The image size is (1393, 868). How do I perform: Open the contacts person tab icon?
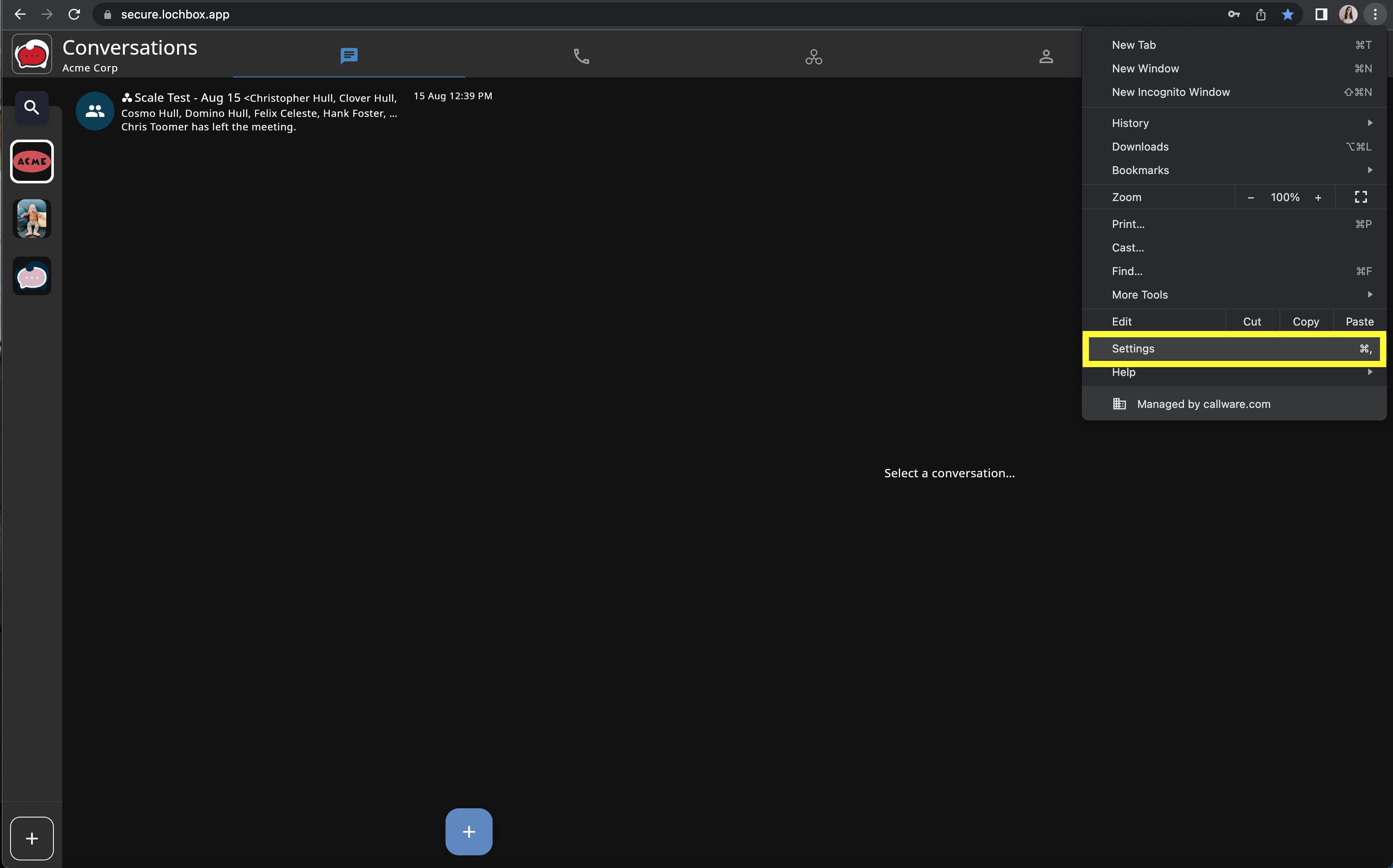(1046, 56)
